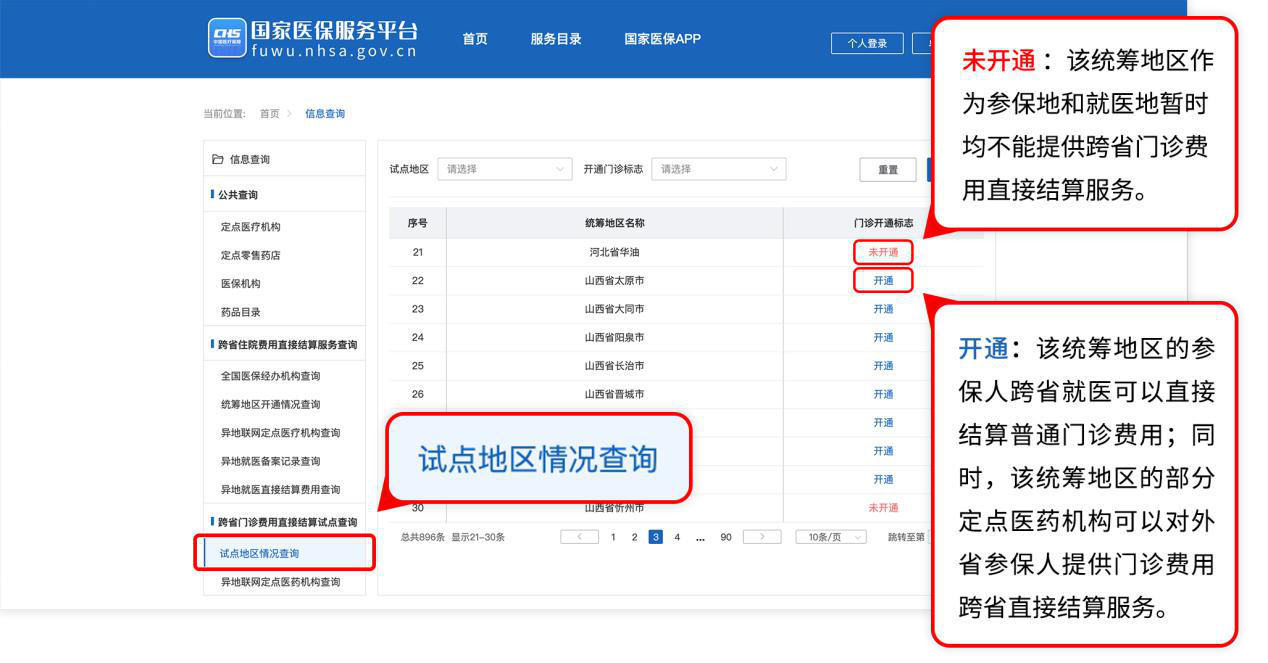The height and width of the screenshot is (663, 1268).
Task: Open 首页 in the top navigation
Action: (475, 39)
